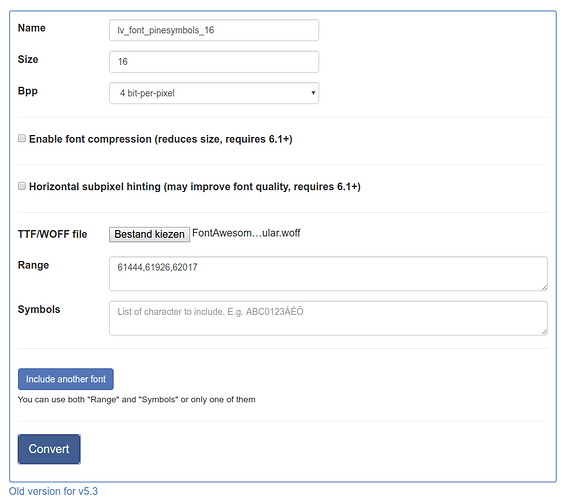Click the Symbols field label
562x500 pixels.
point(39,310)
